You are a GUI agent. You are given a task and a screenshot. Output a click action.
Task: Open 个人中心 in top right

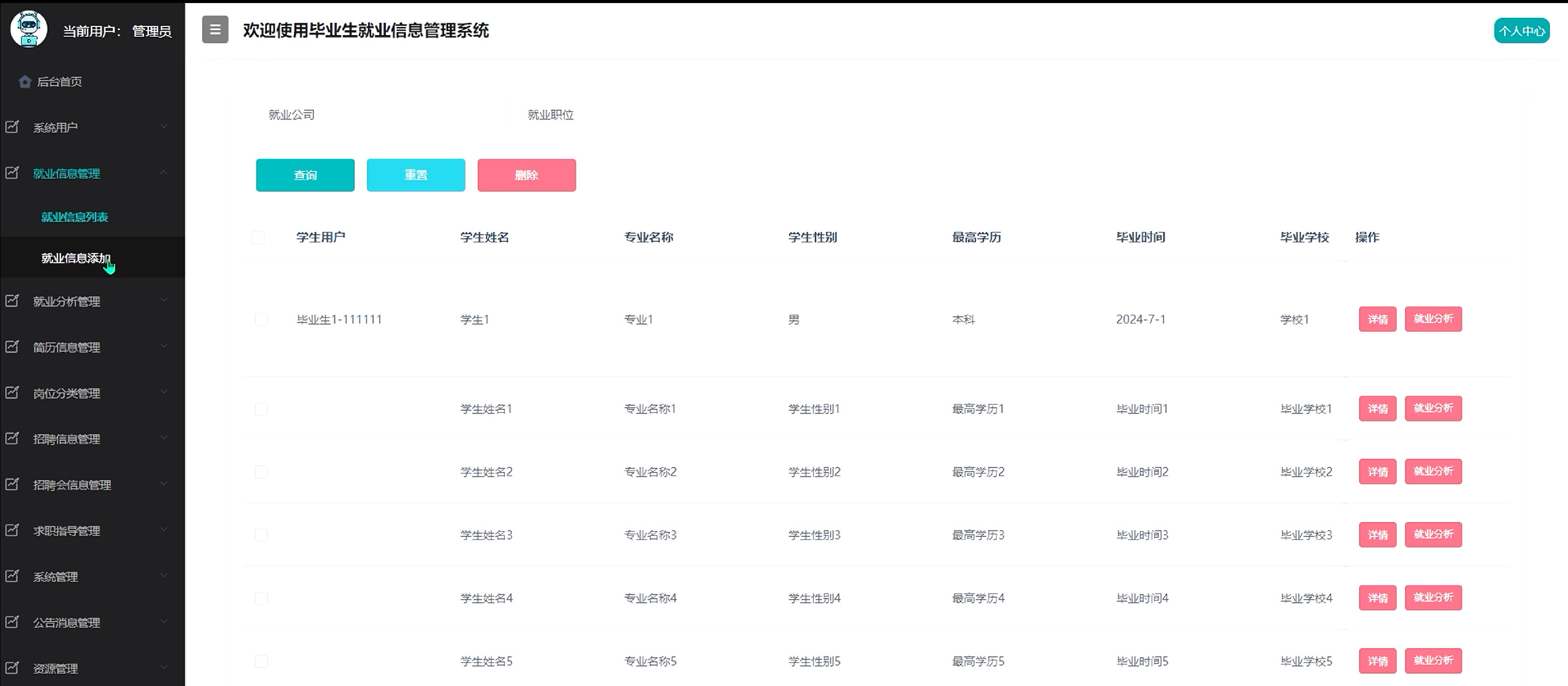[x=1521, y=31]
